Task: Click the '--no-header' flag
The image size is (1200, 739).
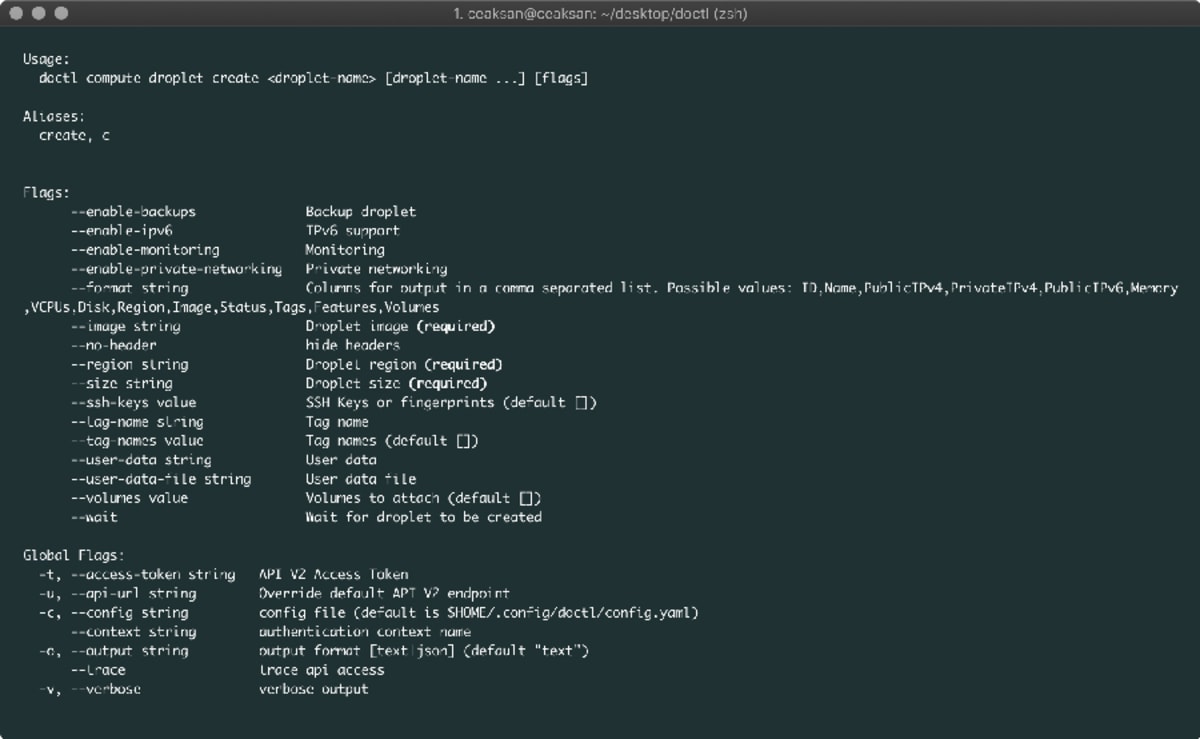Action: click(x=113, y=345)
